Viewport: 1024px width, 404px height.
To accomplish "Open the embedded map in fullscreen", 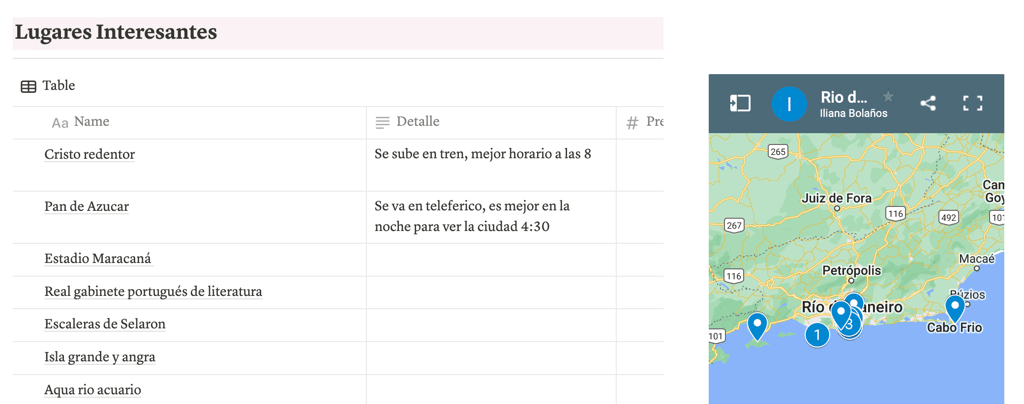I will tap(972, 103).
